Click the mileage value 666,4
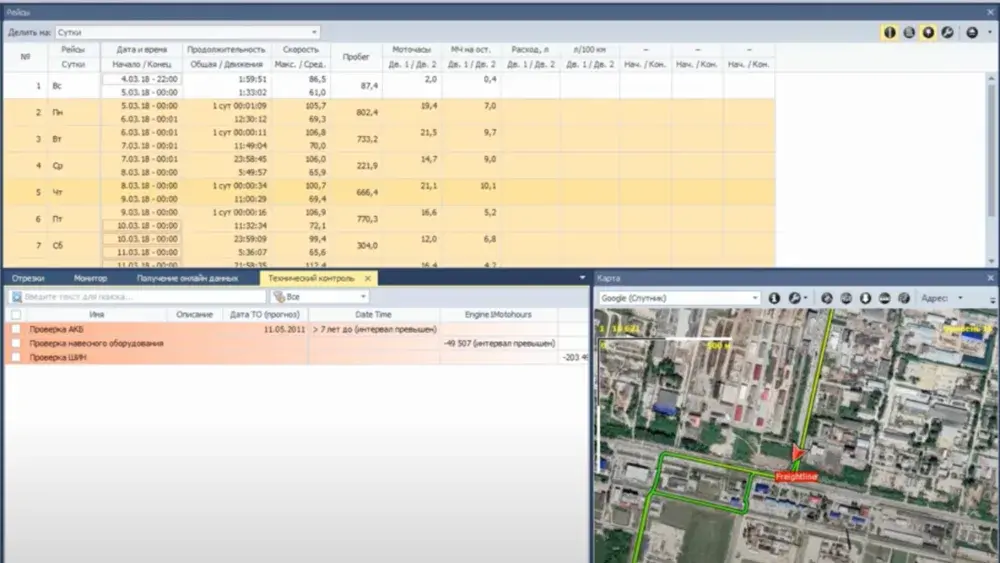1000x563 pixels. [367, 193]
